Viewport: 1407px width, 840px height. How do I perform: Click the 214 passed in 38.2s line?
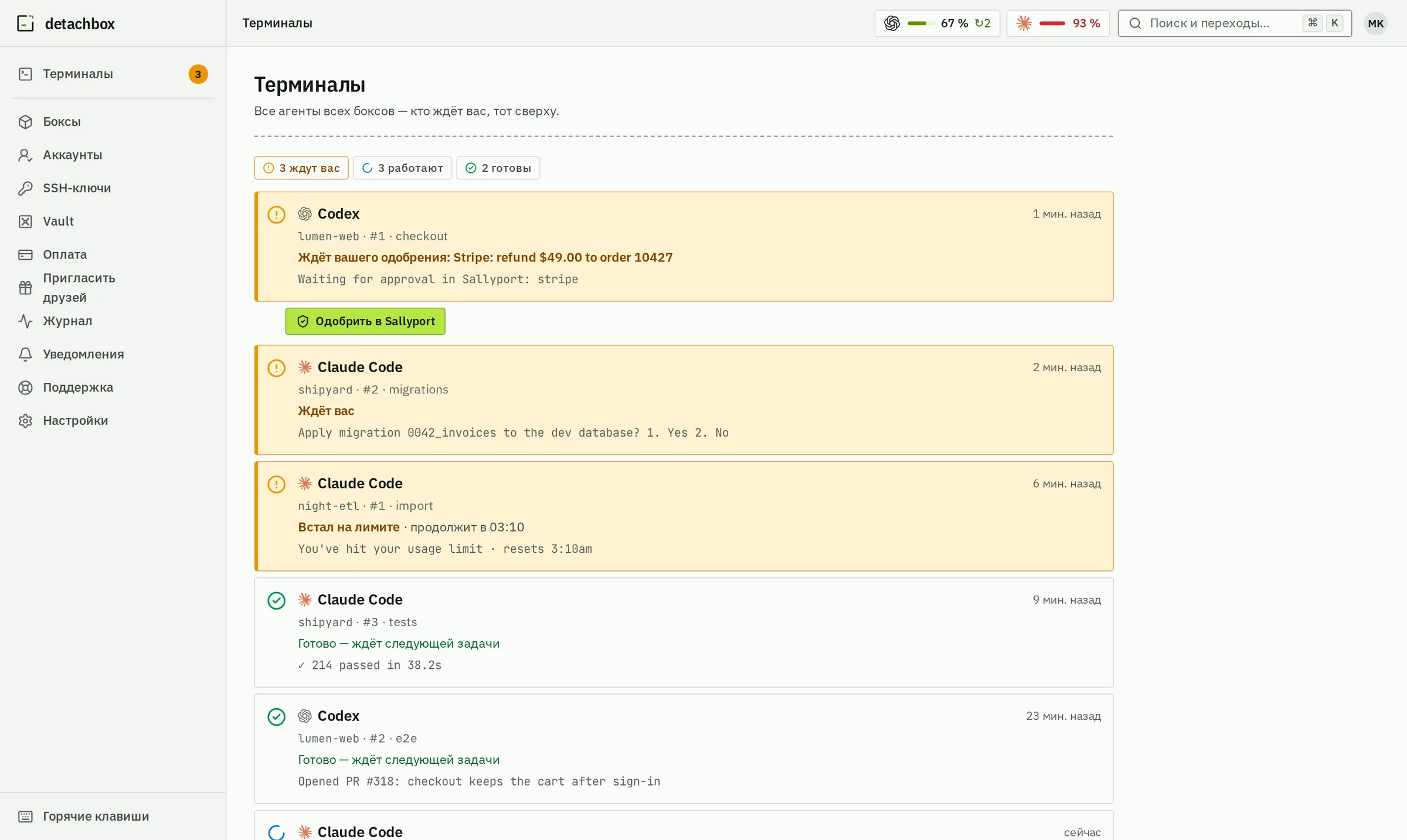pos(370,665)
